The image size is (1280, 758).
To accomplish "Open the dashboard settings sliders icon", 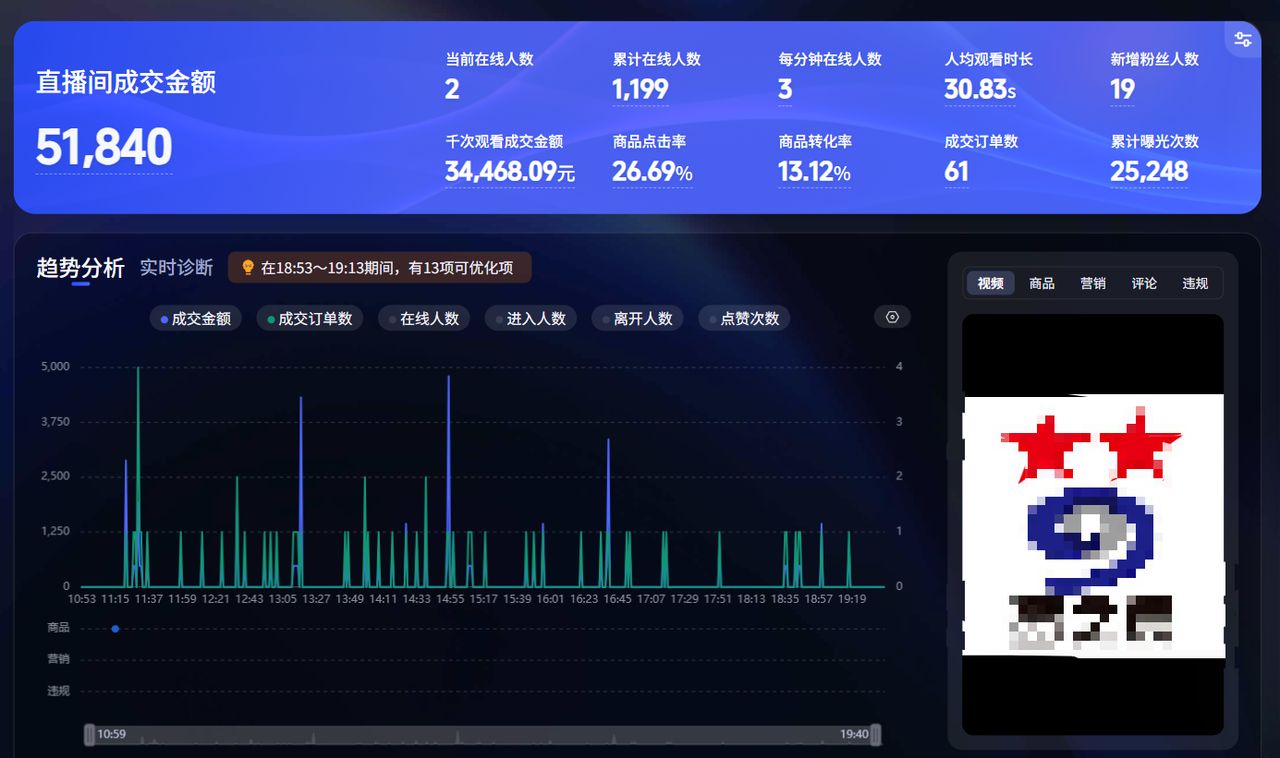I will coord(1243,39).
